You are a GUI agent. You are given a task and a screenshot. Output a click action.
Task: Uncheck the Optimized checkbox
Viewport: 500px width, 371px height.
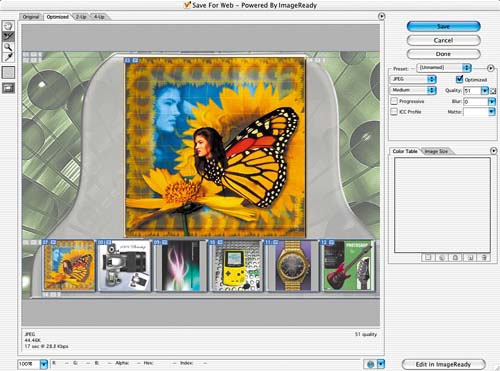click(x=460, y=79)
